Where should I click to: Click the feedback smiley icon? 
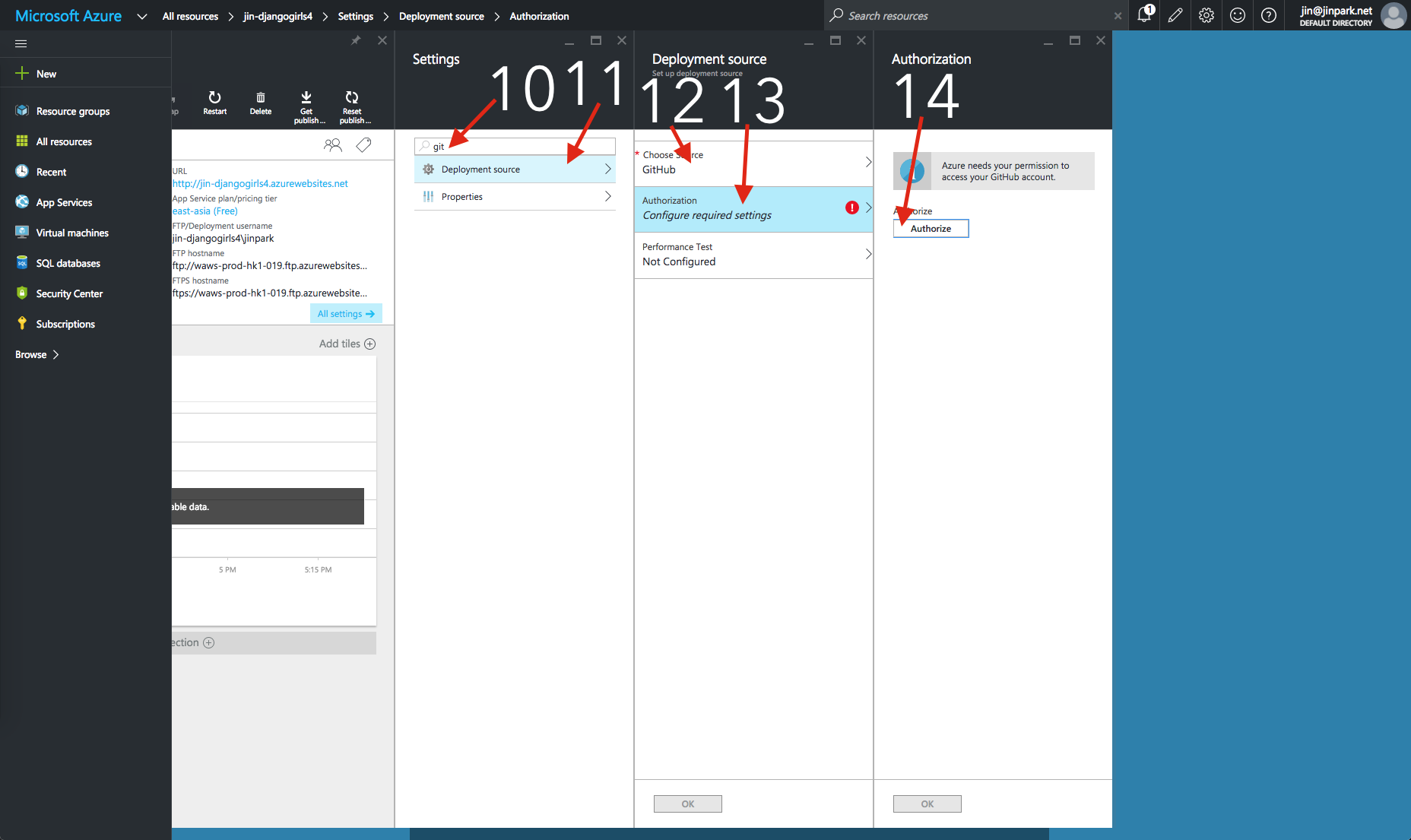pos(1238,15)
